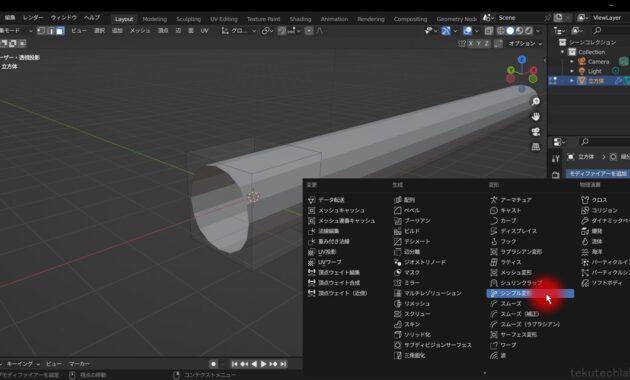This screenshot has height=380, width=630.
Task: Toggle Z axis mirror button
Action: pyautogui.click(x=486, y=43)
